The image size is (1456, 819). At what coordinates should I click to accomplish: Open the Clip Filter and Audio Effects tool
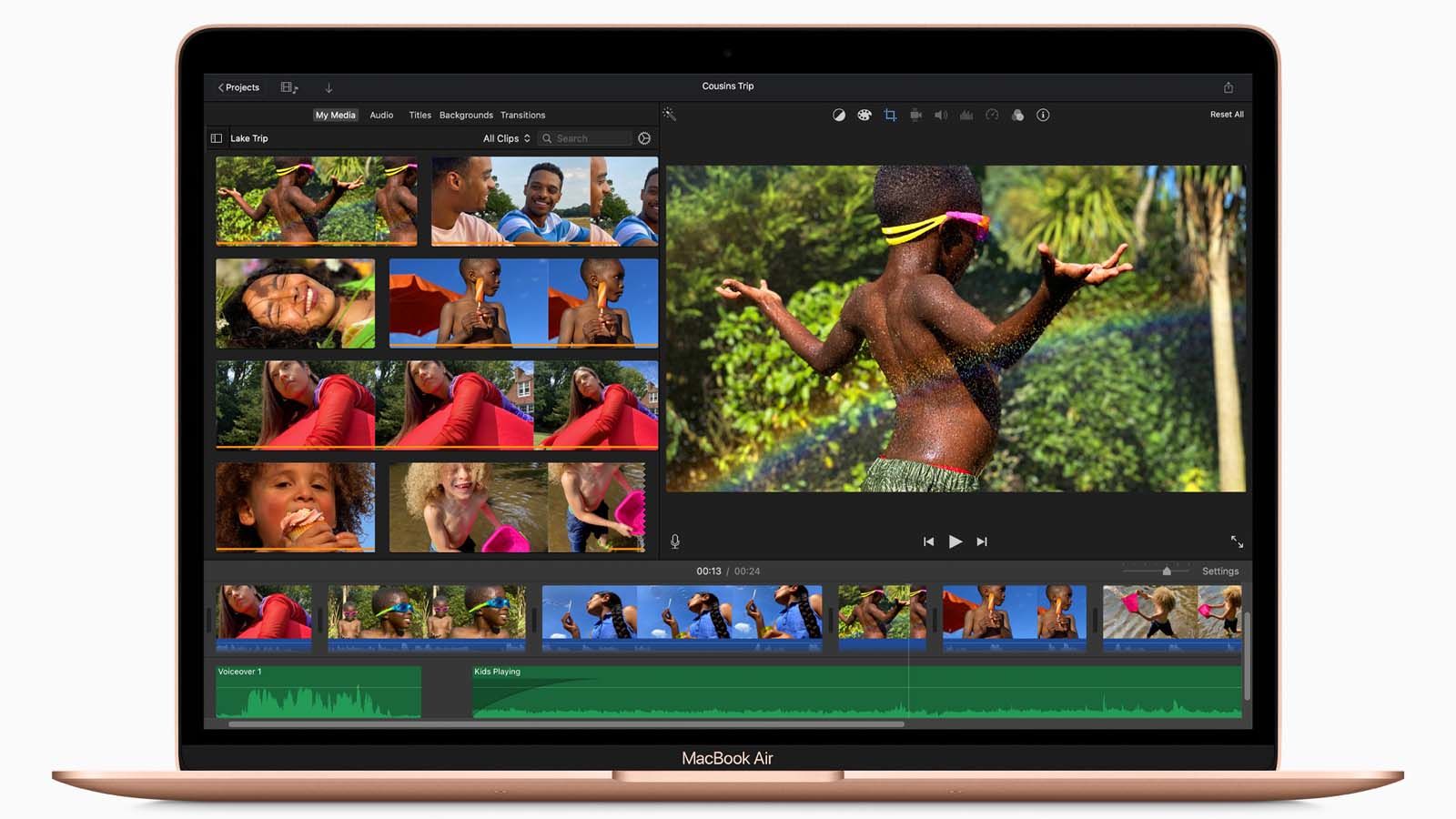(x=1017, y=115)
